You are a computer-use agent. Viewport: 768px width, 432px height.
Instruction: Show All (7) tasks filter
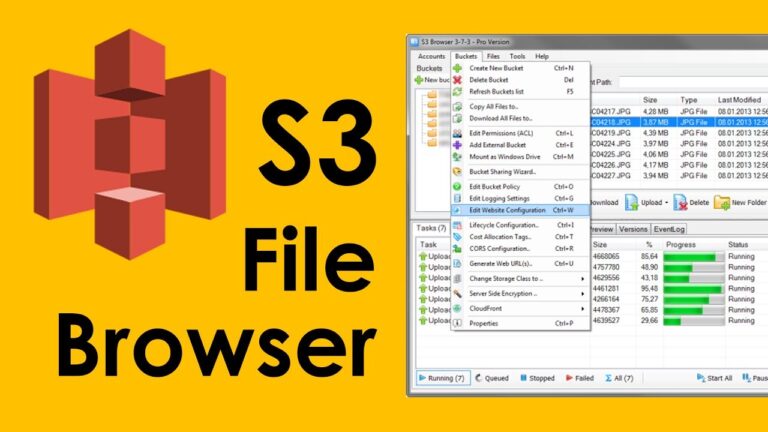pos(619,378)
